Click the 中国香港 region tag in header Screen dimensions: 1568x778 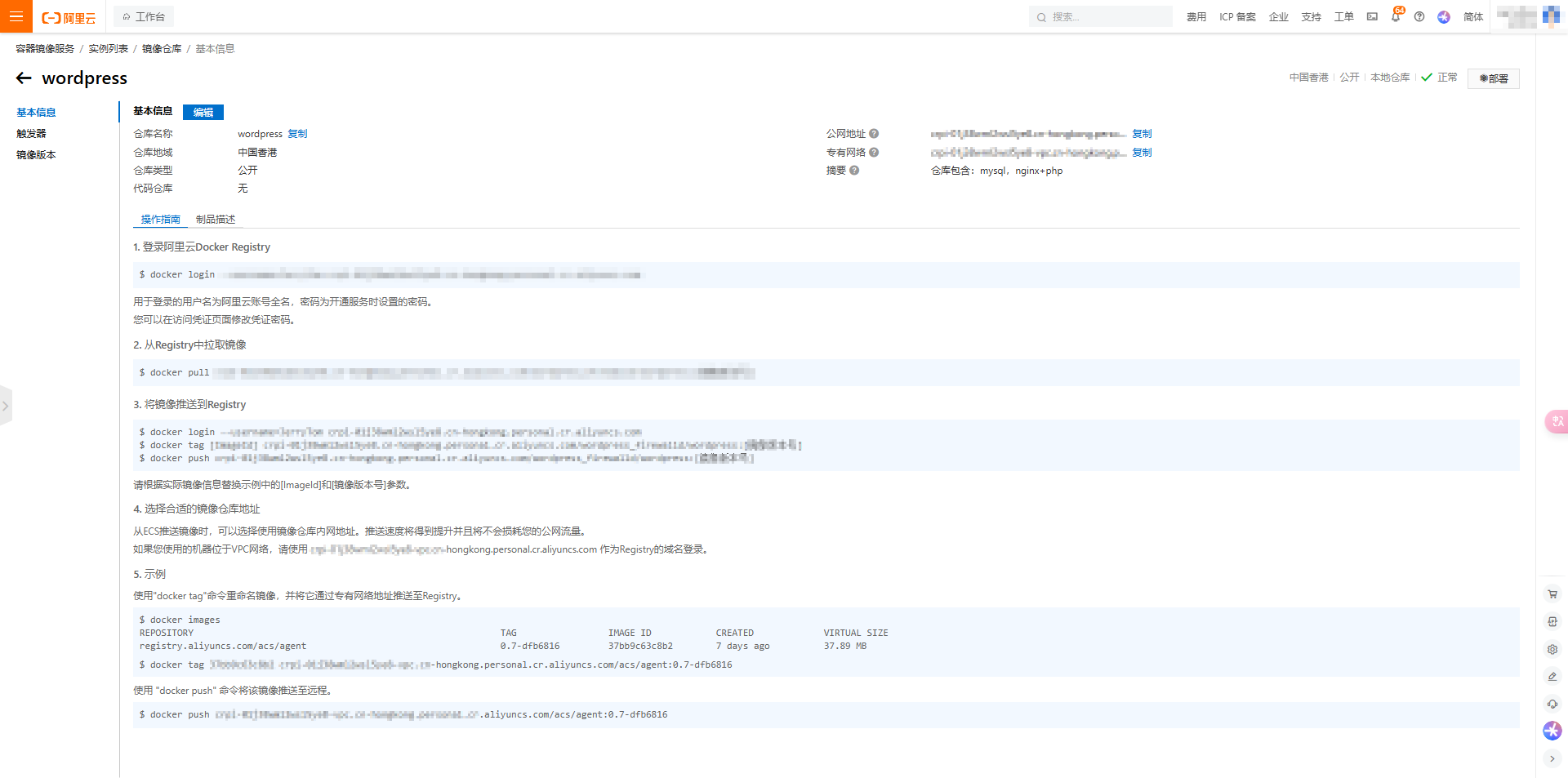[x=1308, y=78]
